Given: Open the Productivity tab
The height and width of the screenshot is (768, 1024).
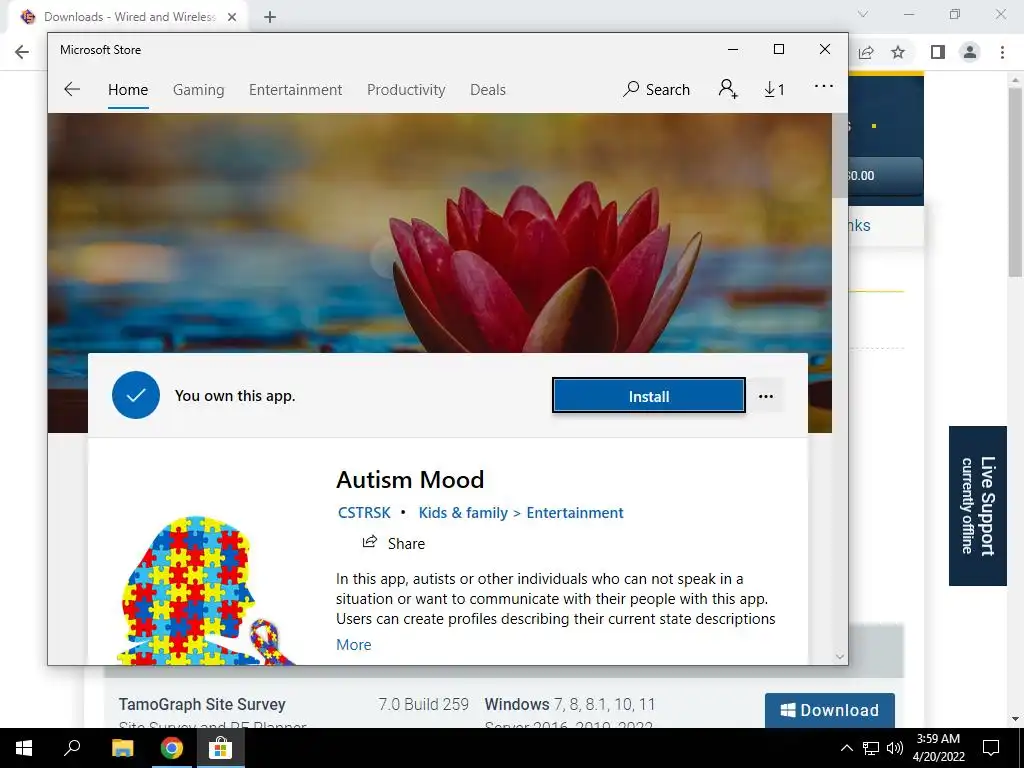Looking at the screenshot, I should point(406,89).
